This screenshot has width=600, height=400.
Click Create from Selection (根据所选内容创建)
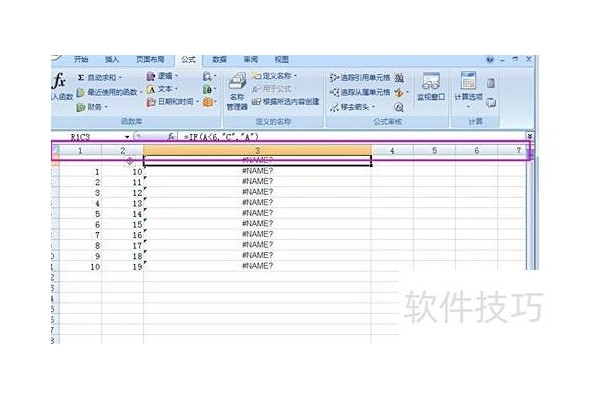pos(285,102)
